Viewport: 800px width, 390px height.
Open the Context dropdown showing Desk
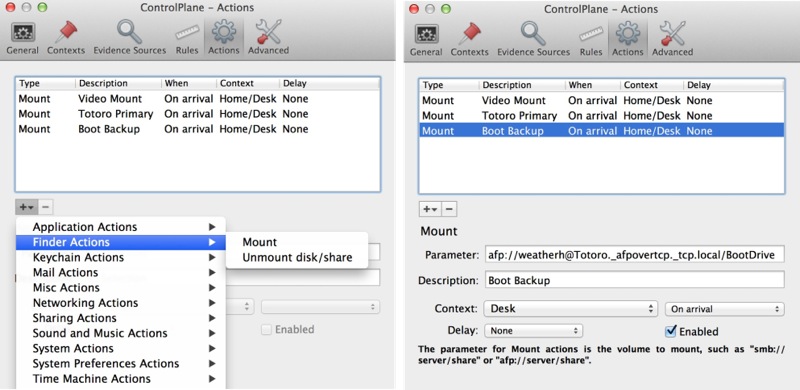tap(570, 309)
